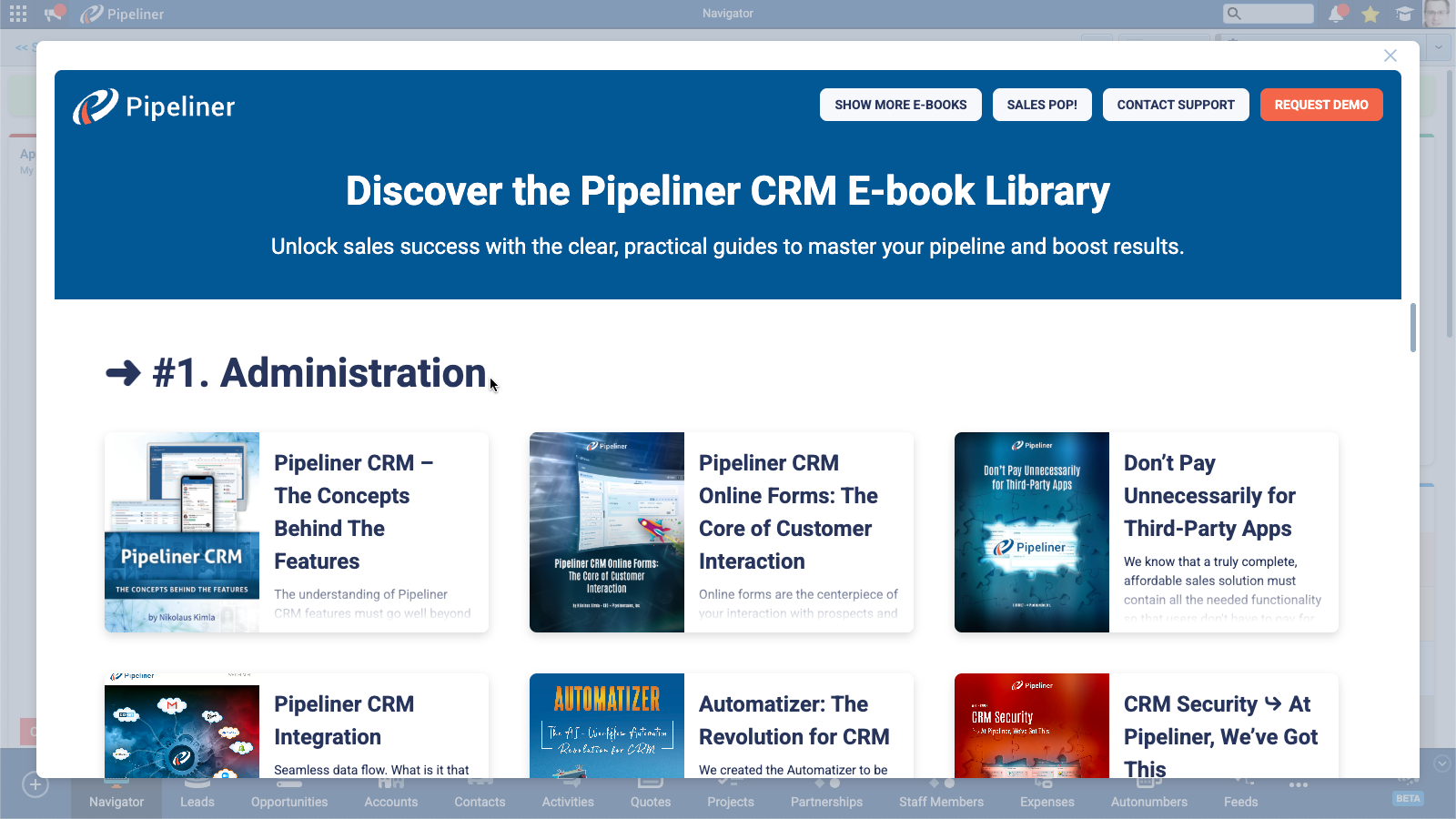
Task: Click the Contact Support button
Action: [x=1176, y=105]
